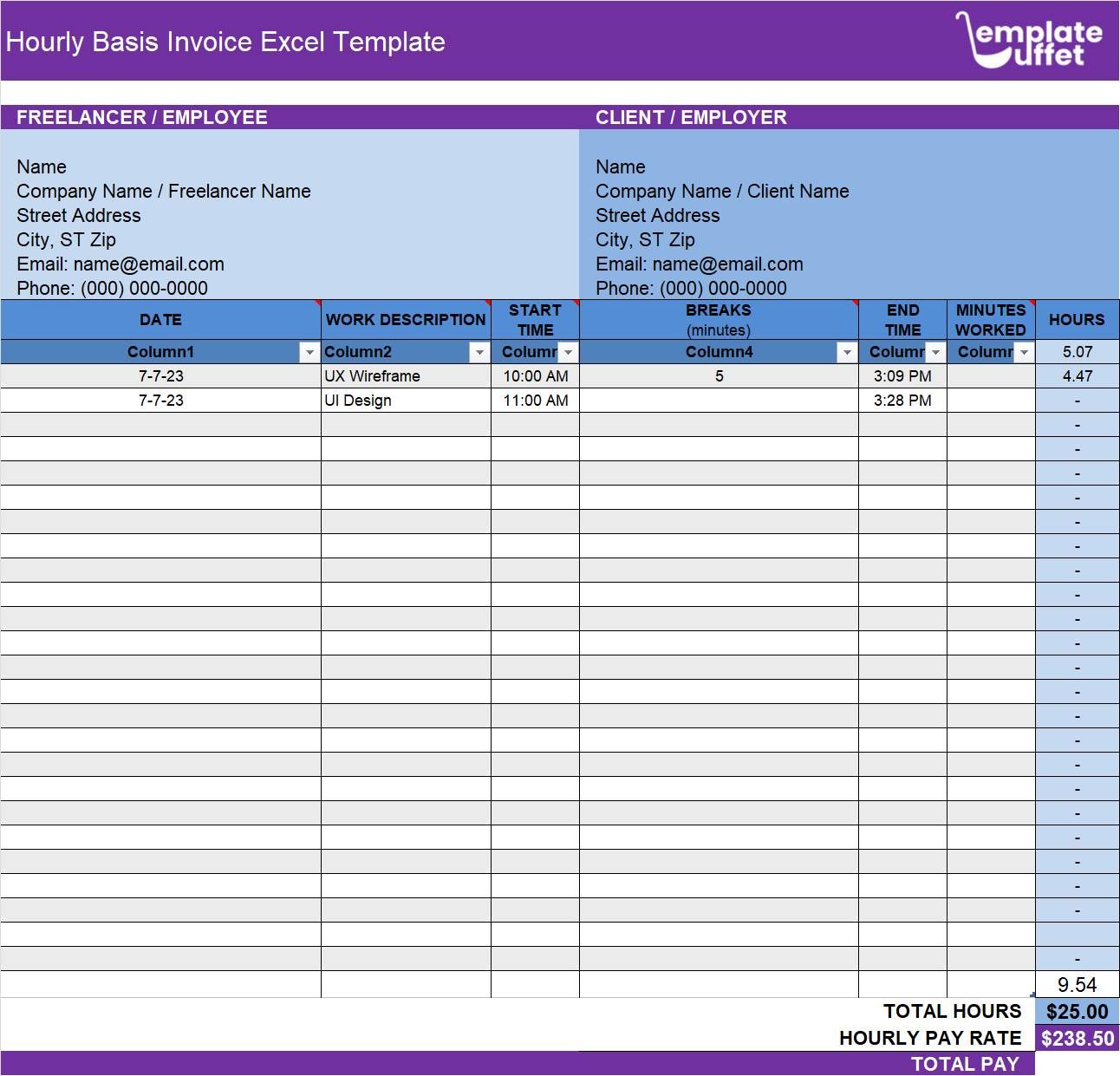
Task: Open the Column1 date filter dropdown
Action: [x=309, y=352]
